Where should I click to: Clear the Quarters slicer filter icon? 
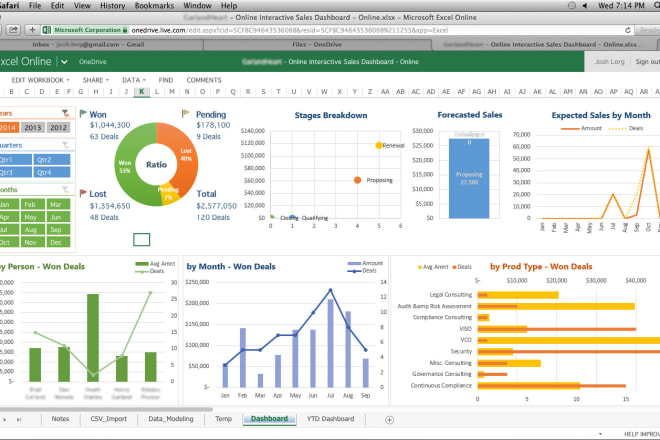pyautogui.click(x=66, y=145)
